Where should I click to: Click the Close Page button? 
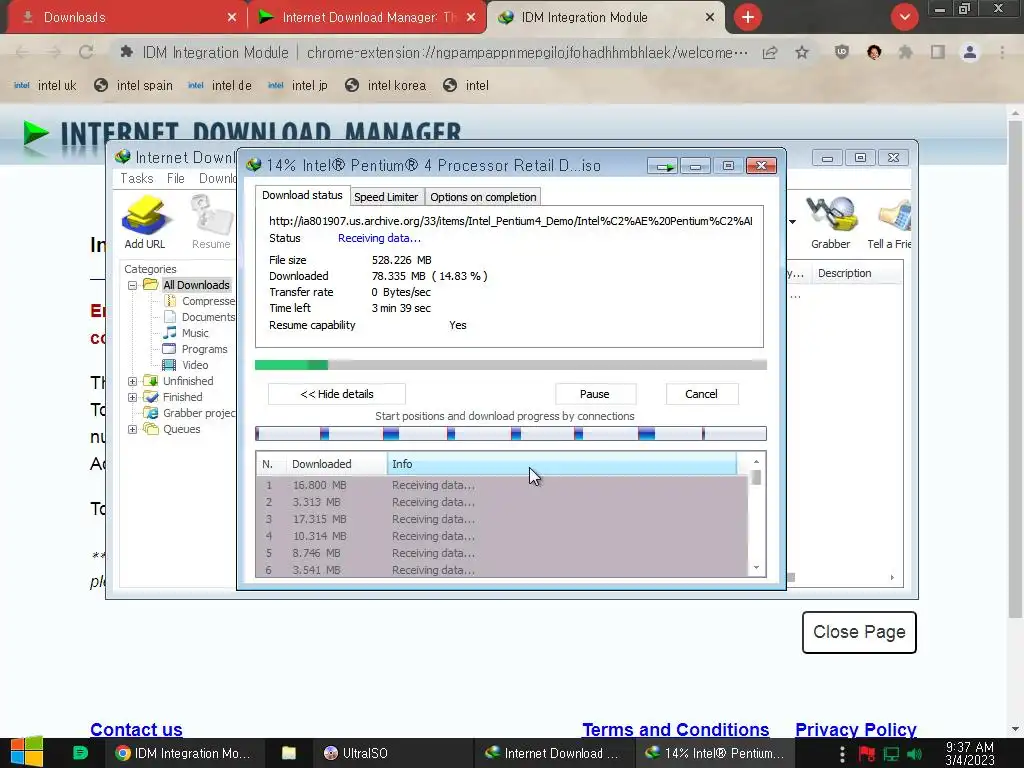coord(859,632)
